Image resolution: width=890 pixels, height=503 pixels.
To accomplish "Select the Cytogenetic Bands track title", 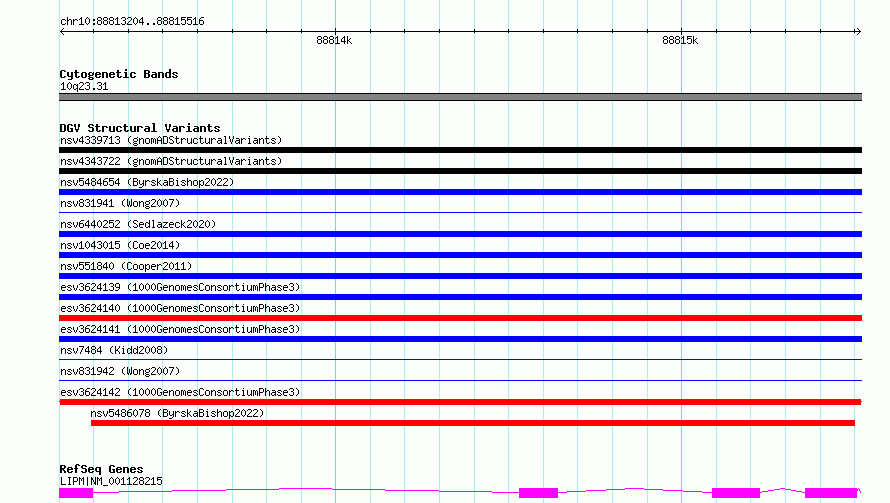I will click(119, 74).
